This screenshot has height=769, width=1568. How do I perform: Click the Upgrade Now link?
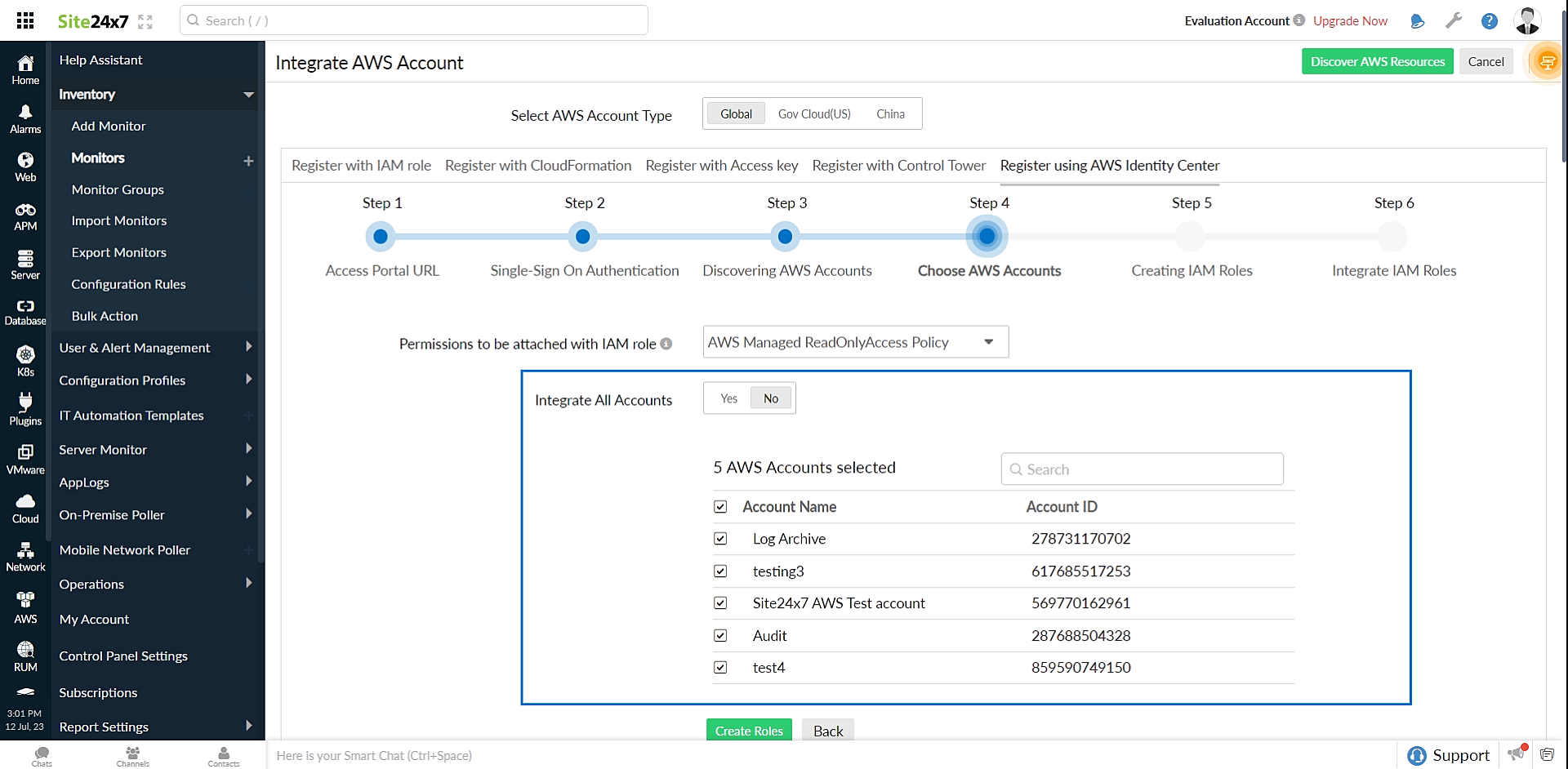click(x=1350, y=21)
